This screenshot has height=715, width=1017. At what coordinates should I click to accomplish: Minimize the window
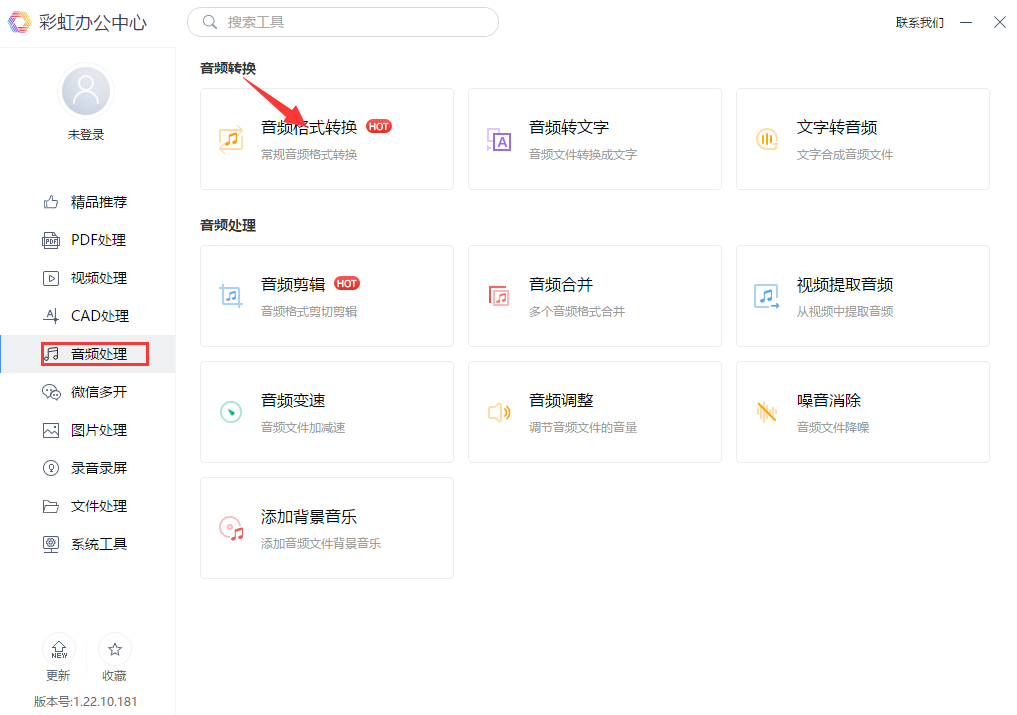coord(966,22)
